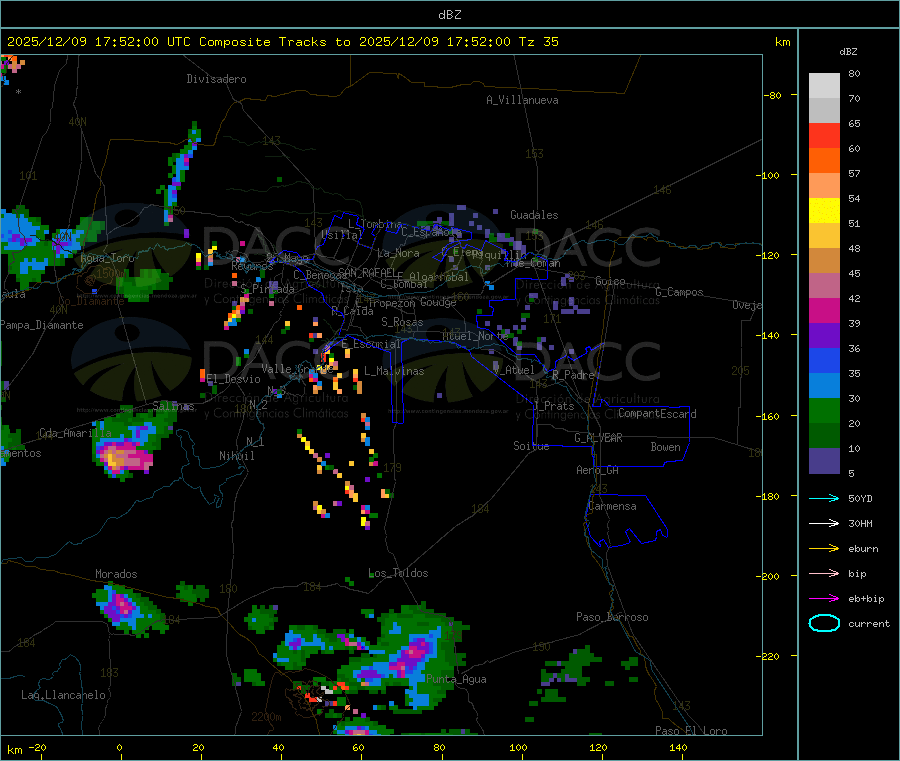Click the A_Villanueva place label
Image resolution: width=900 pixels, height=761 pixels.
(522, 100)
